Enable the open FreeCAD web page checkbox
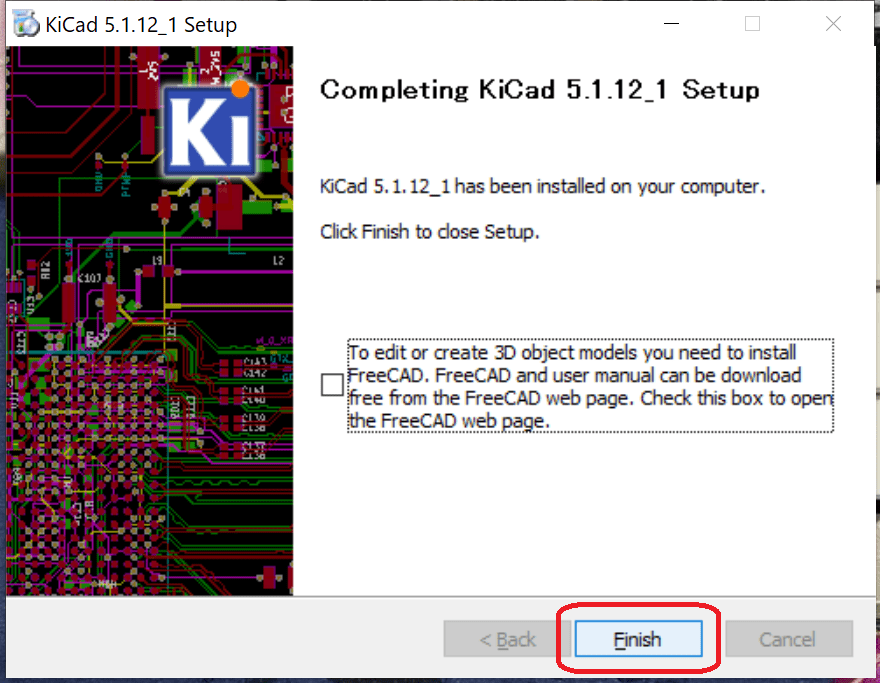Image resolution: width=880 pixels, height=683 pixels. pyautogui.click(x=332, y=385)
